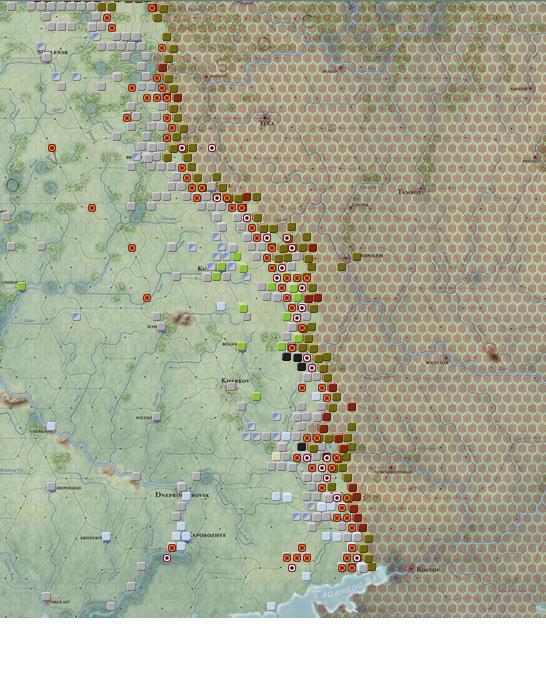Click the lone red marker north of Sumy

(x=147, y=298)
